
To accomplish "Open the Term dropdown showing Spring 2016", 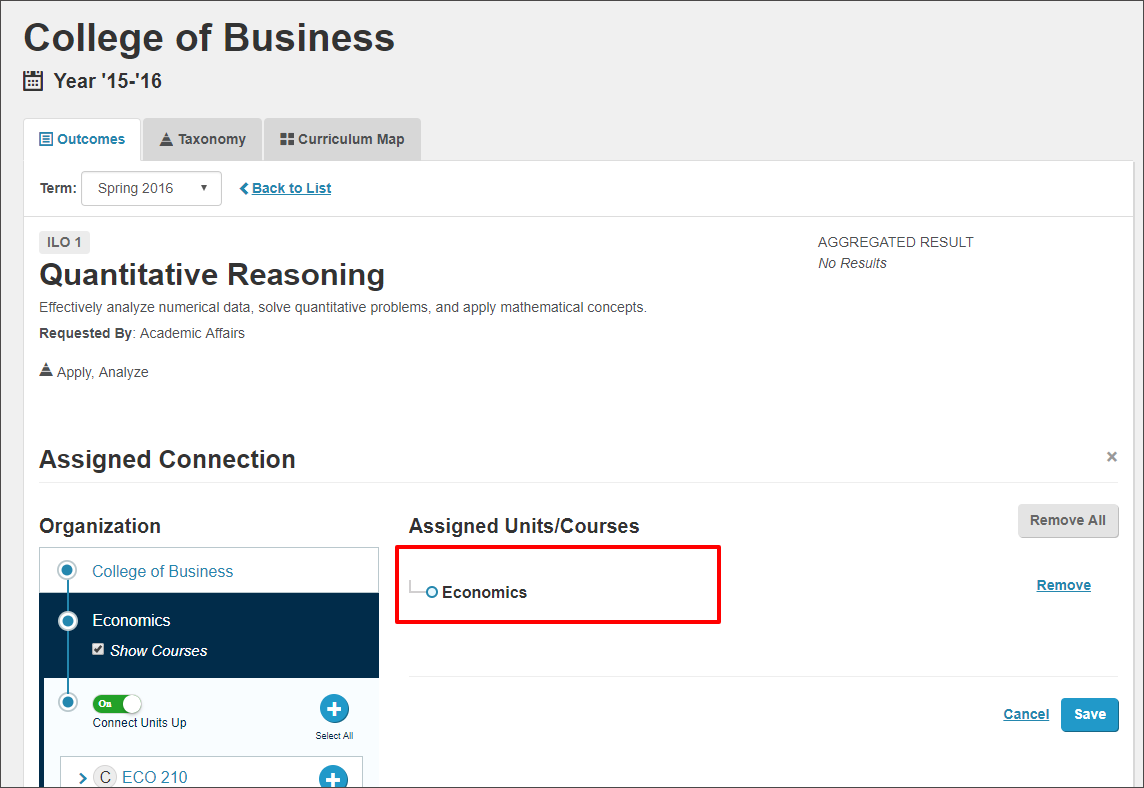I will click(x=151, y=188).
